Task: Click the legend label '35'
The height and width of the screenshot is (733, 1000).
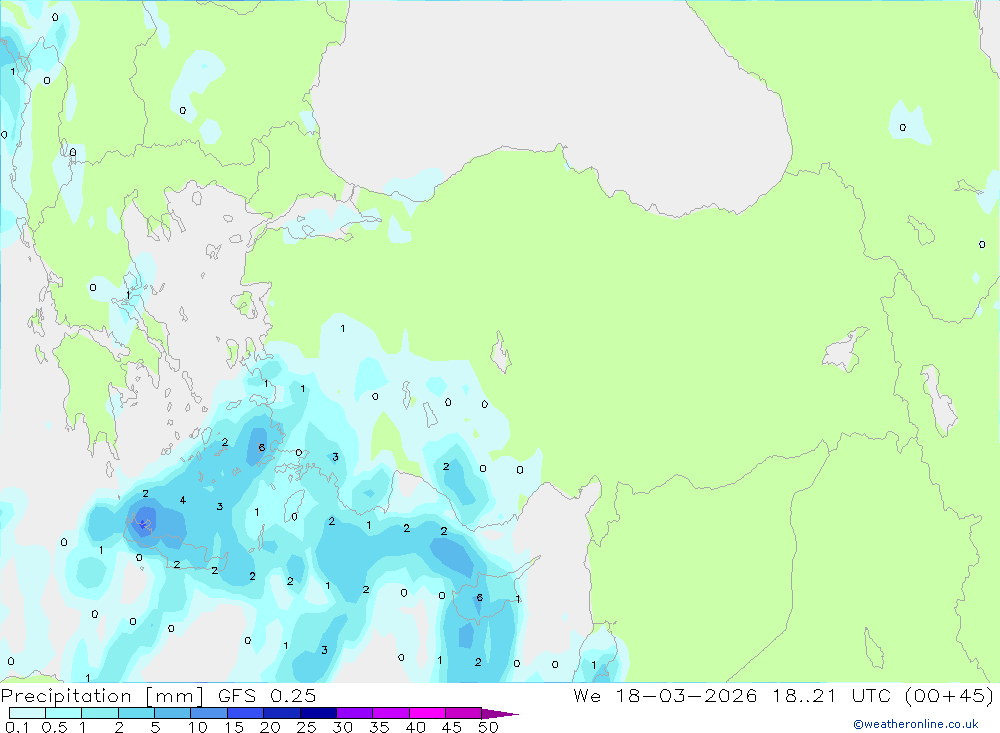Action: click(379, 727)
